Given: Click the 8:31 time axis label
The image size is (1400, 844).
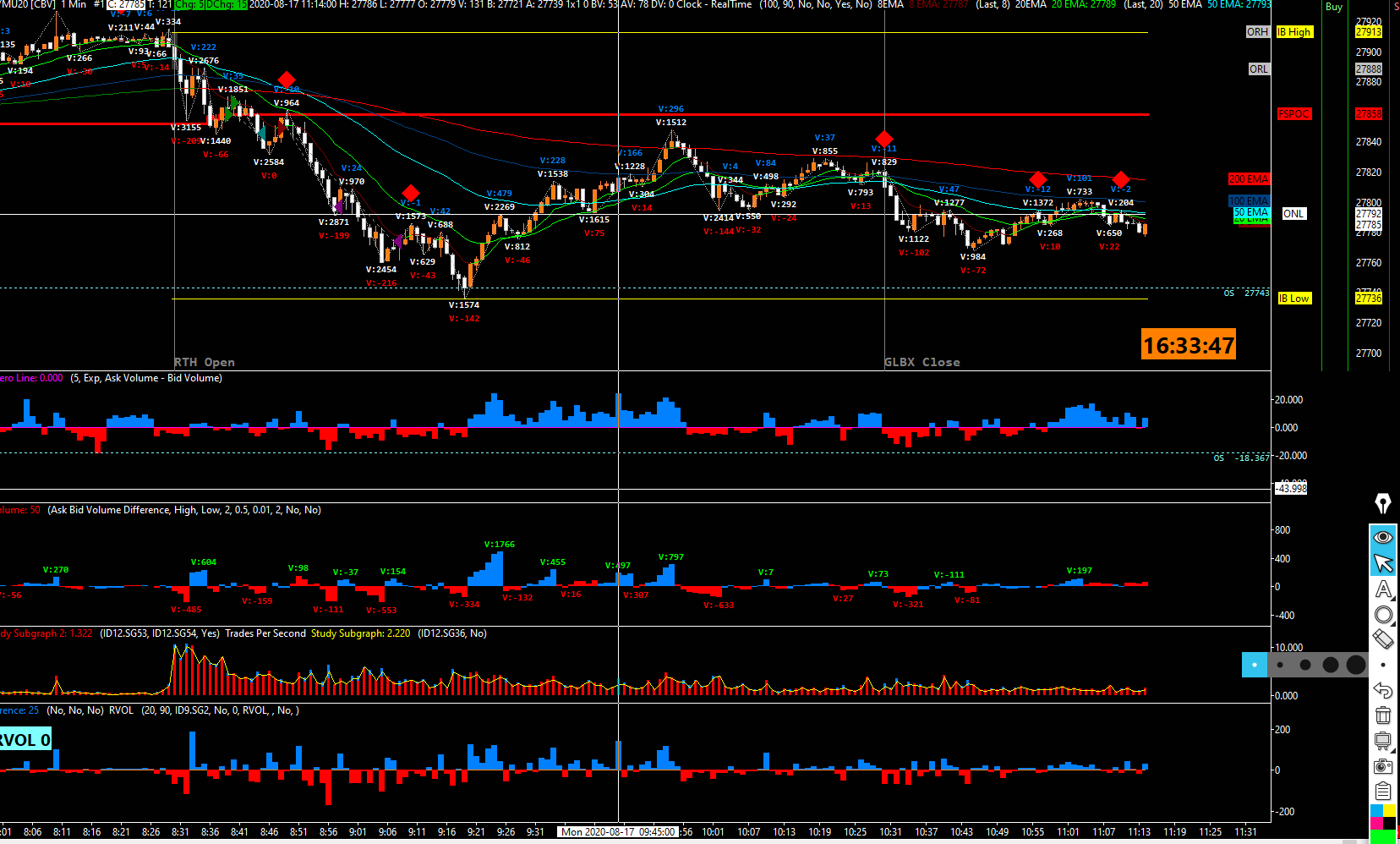Looking at the screenshot, I should tap(181, 832).
